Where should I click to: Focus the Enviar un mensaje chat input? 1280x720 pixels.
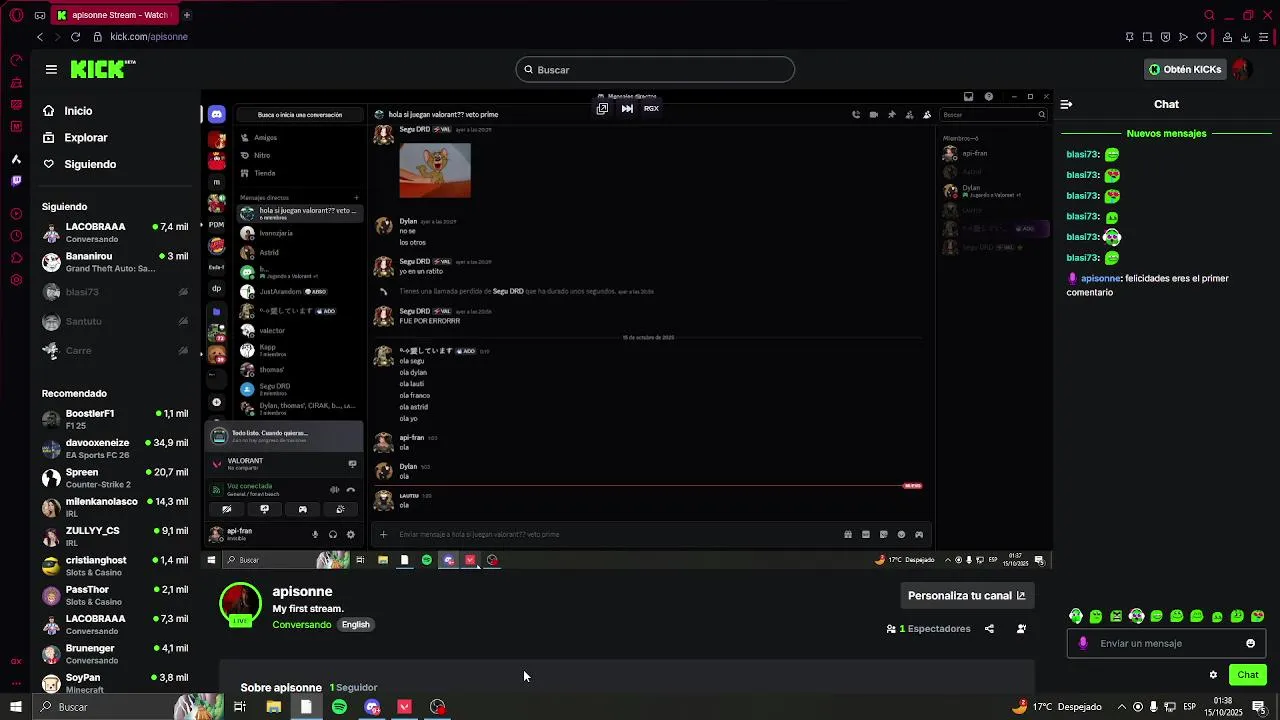point(1165,644)
